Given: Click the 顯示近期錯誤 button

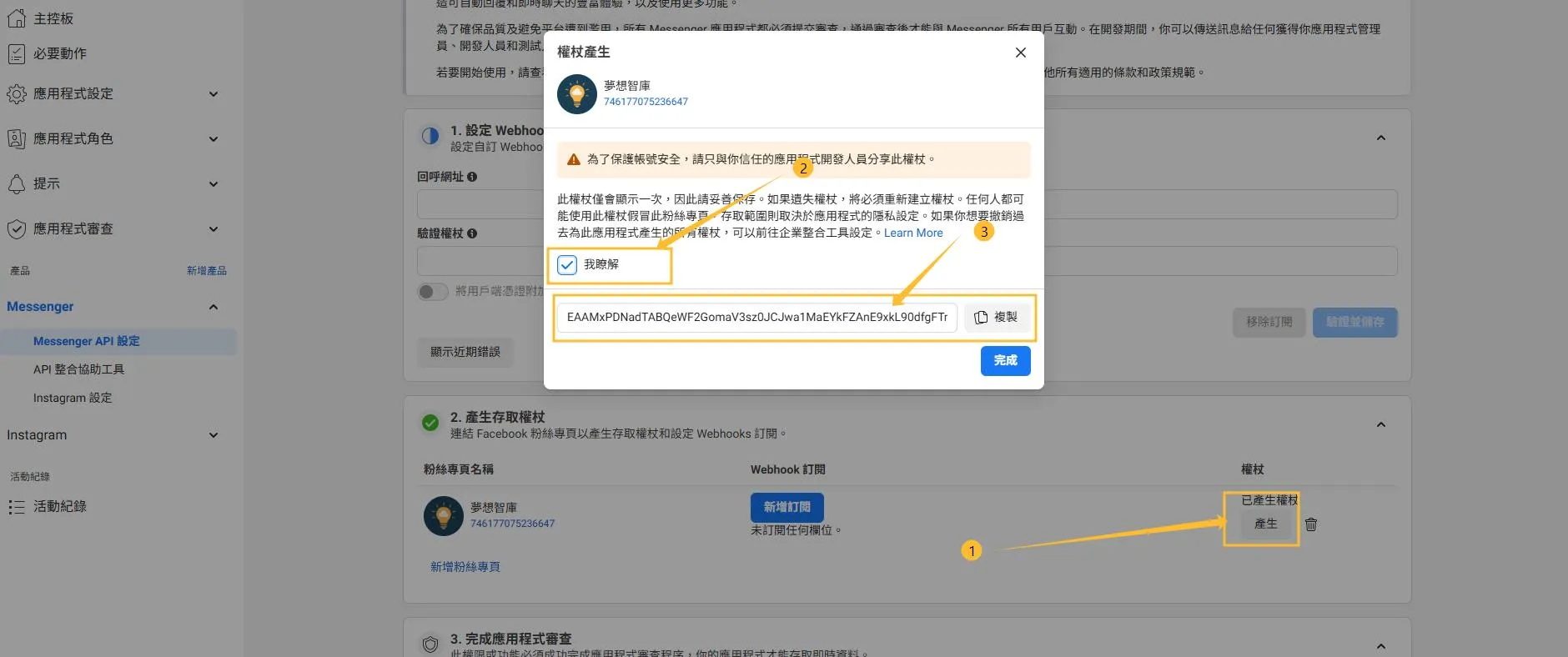Looking at the screenshot, I should (x=465, y=353).
